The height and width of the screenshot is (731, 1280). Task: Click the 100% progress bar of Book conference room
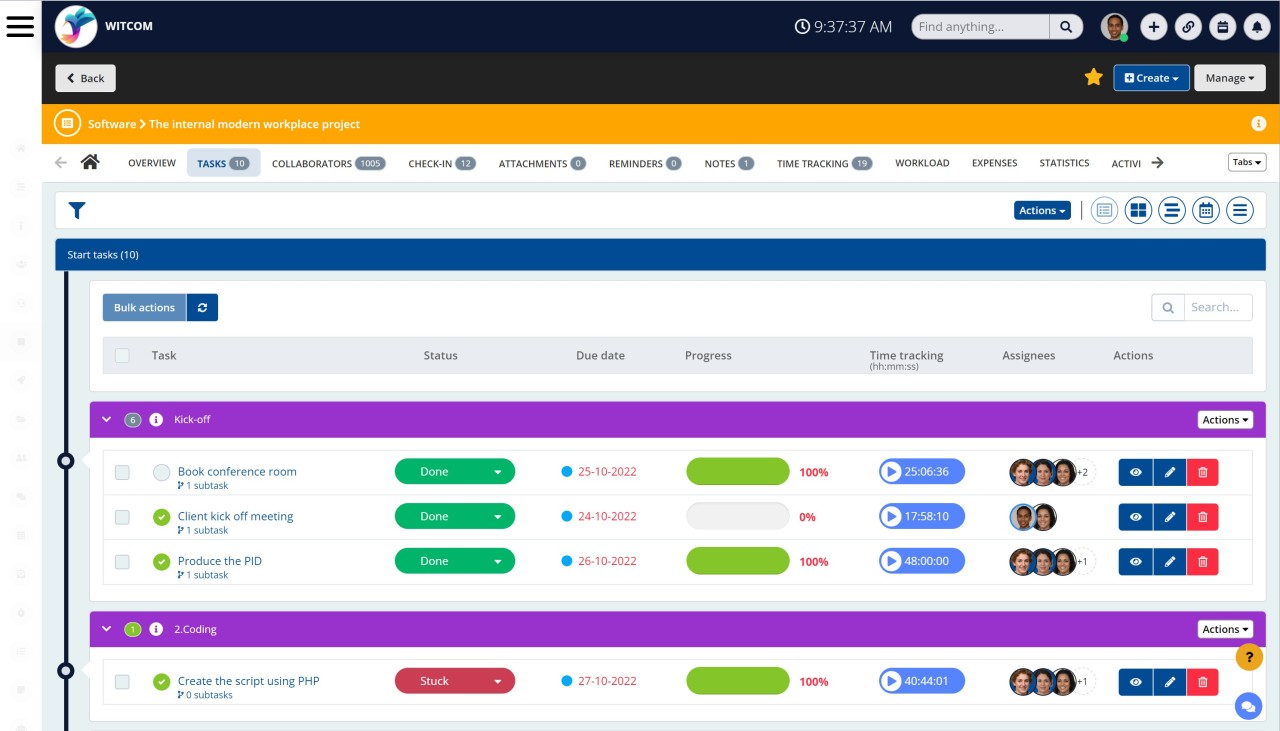(737, 471)
